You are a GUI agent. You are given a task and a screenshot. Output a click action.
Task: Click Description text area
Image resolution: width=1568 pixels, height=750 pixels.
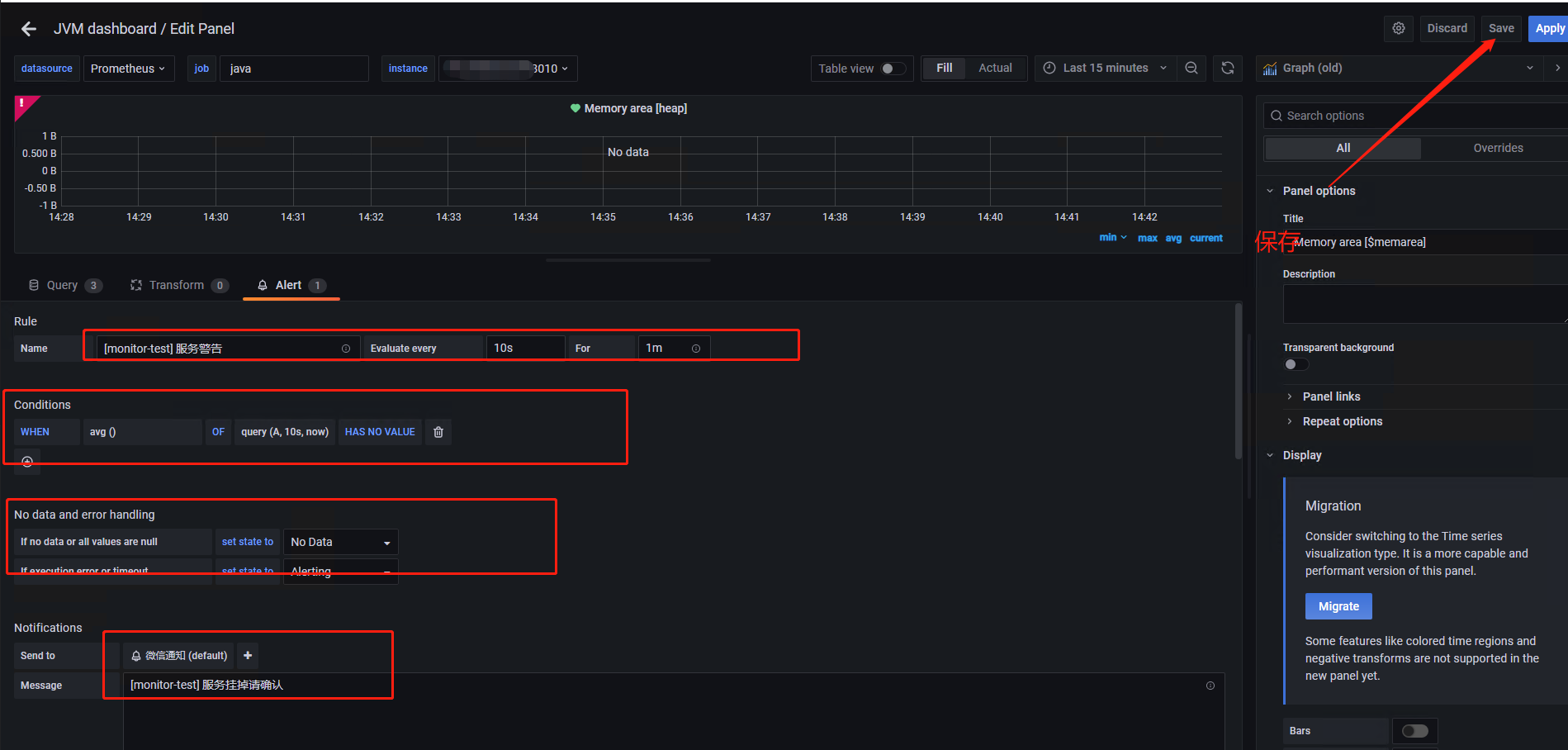pyautogui.click(x=1425, y=304)
